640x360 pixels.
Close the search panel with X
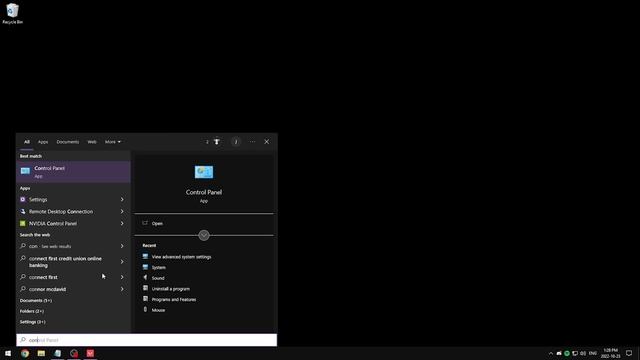click(267, 142)
